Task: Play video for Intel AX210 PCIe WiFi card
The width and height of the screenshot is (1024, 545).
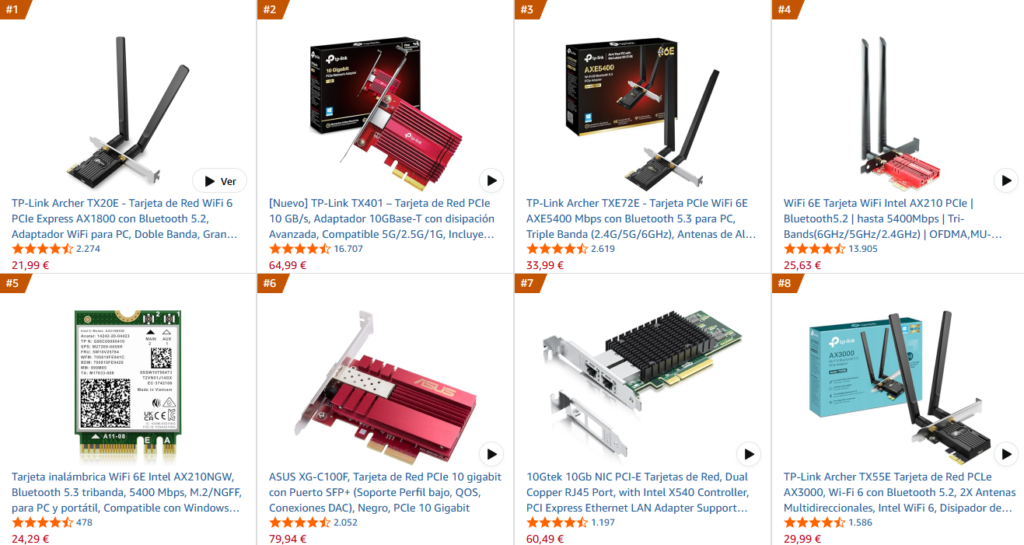Action: click(1006, 181)
